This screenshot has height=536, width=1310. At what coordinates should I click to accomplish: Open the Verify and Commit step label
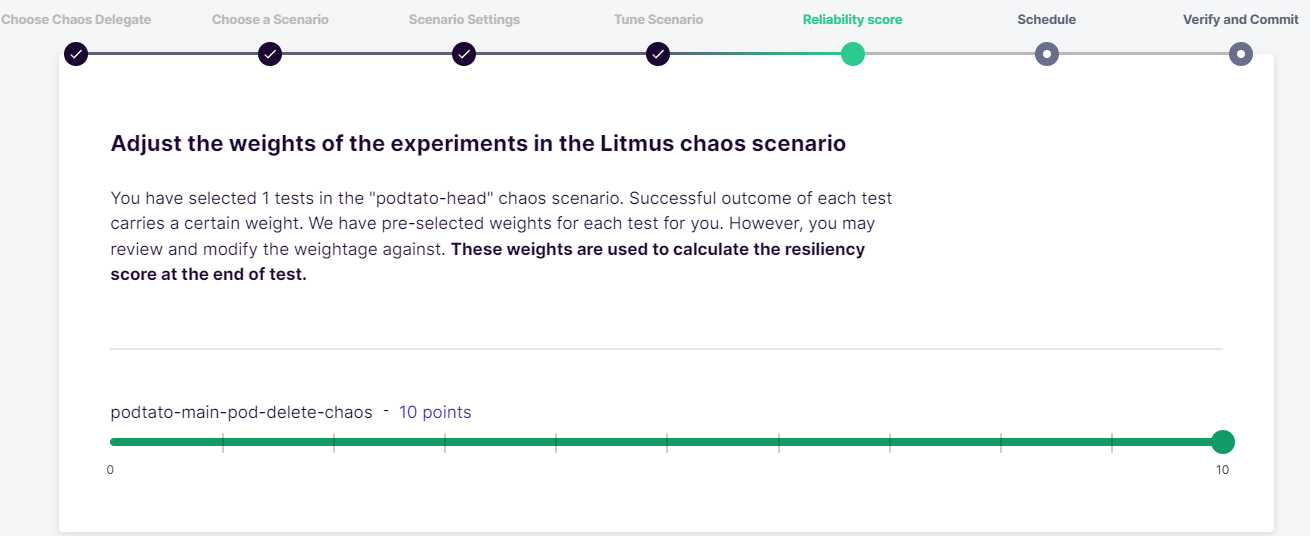coord(1241,20)
